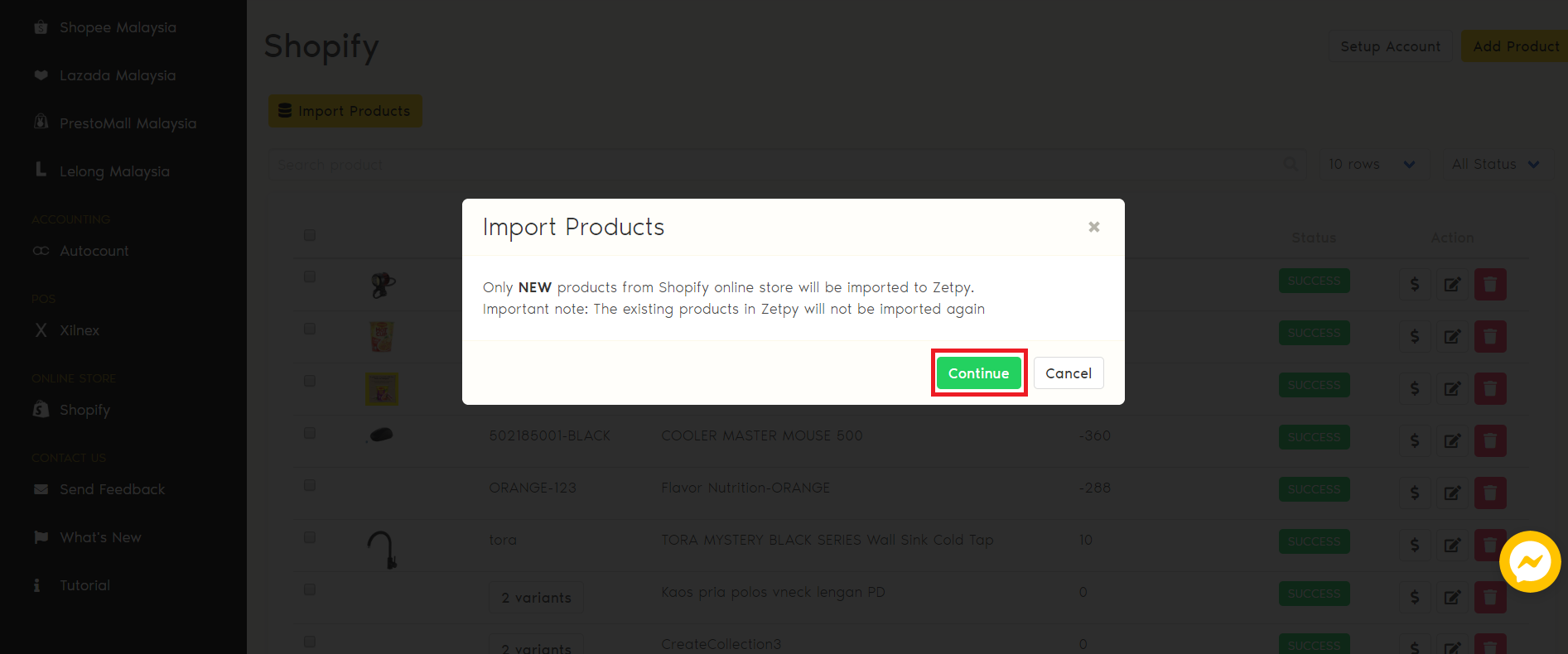The height and width of the screenshot is (654, 1568).
Task: Select the Flavor Nutrition-ORANGE row checkbox
Action: (x=310, y=485)
